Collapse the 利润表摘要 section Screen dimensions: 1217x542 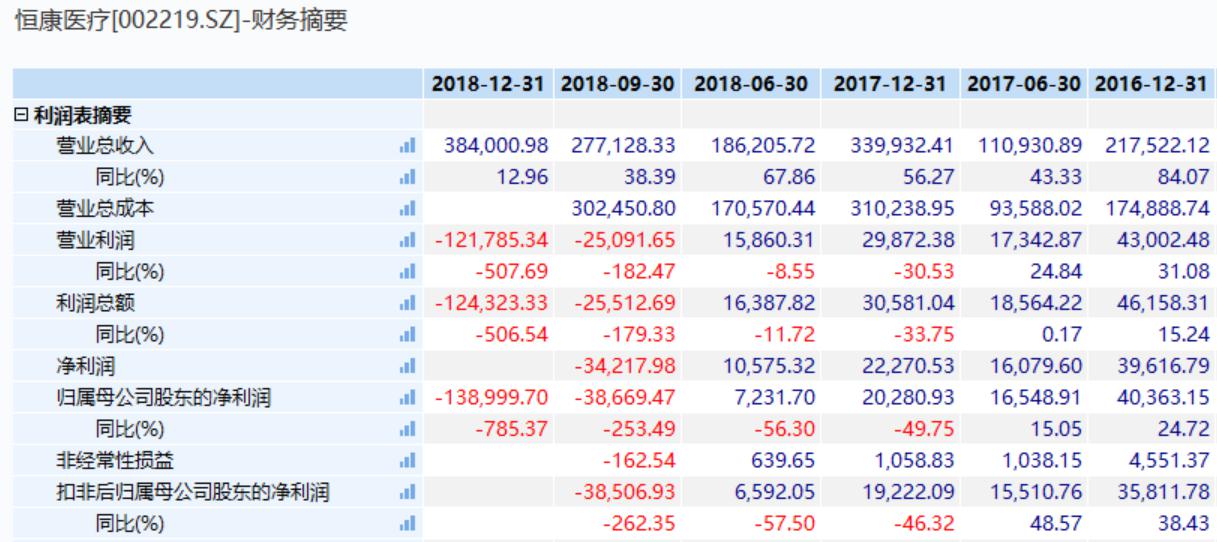coord(19,116)
